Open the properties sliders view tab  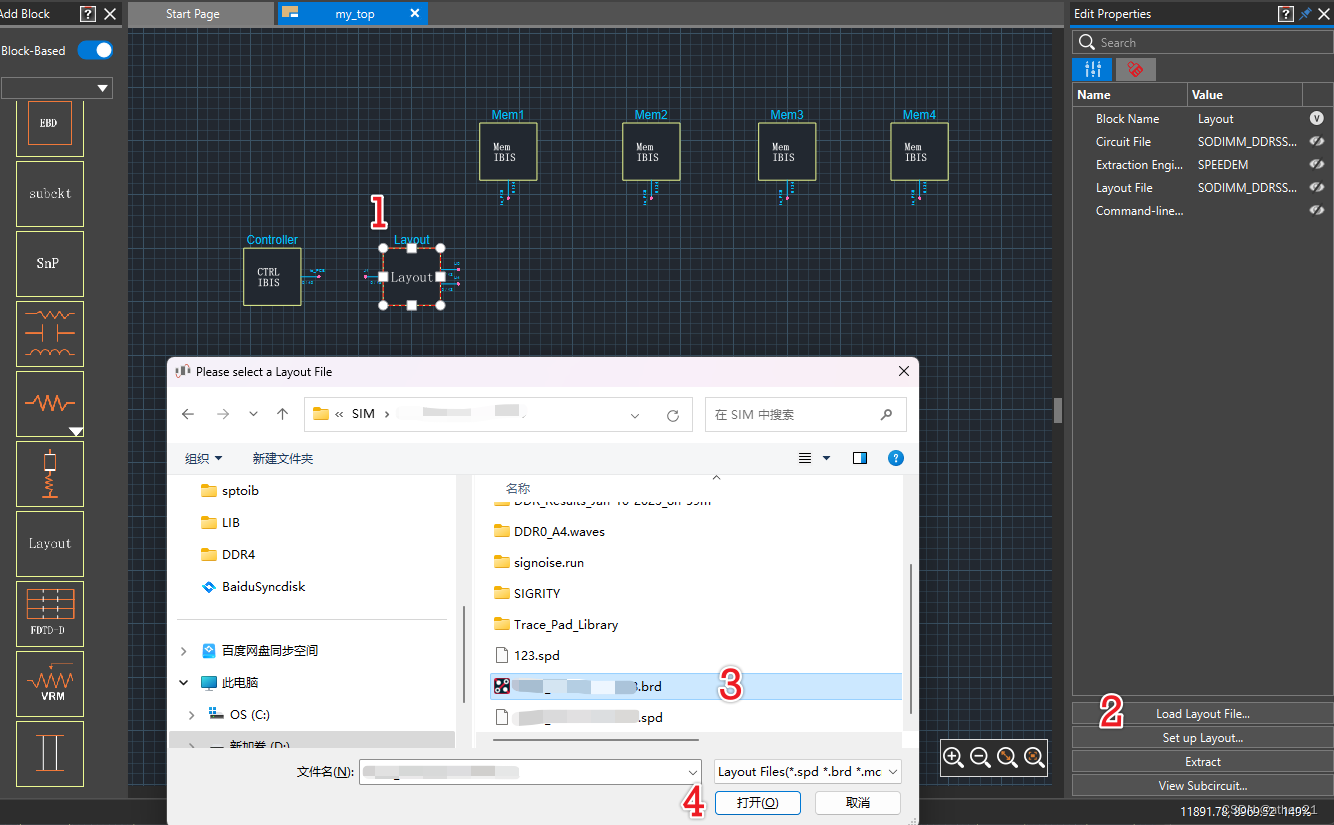pyautogui.click(x=1092, y=69)
